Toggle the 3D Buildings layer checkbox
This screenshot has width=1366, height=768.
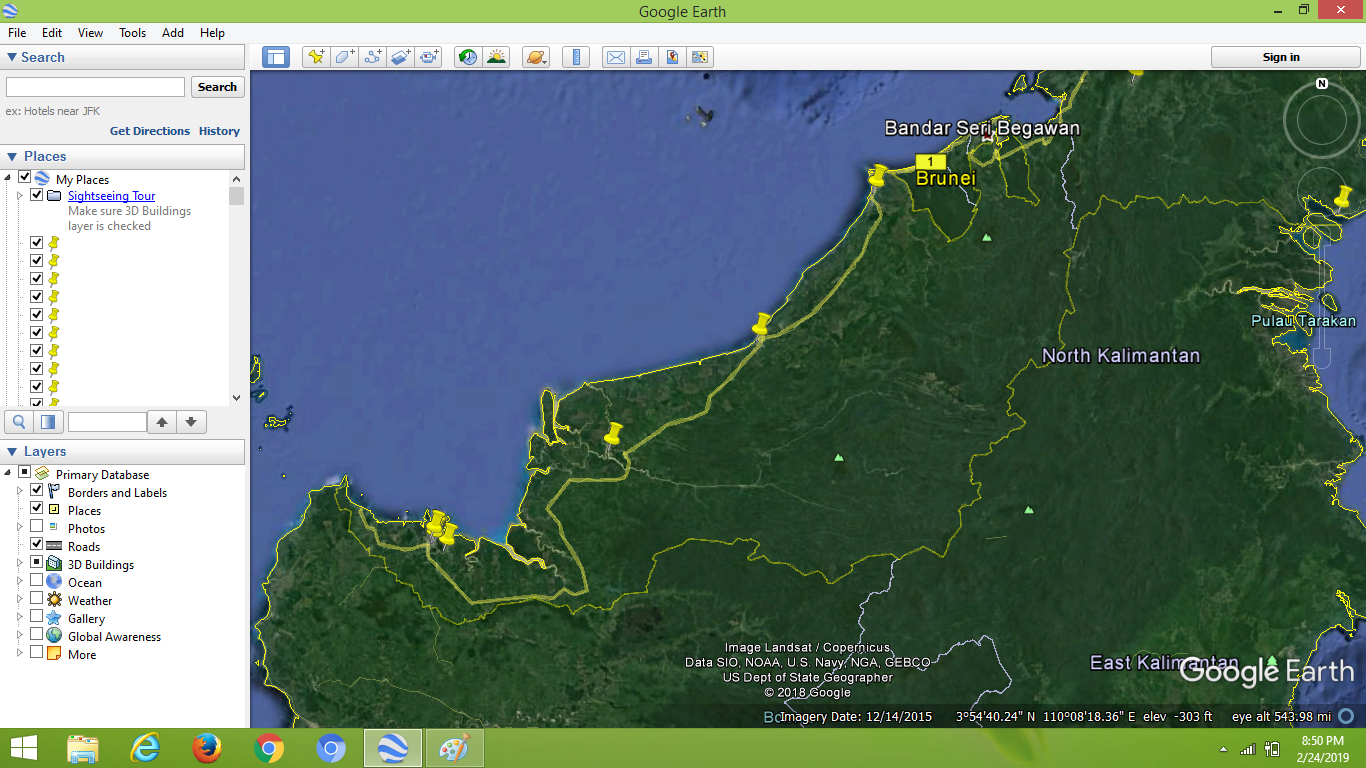coord(37,563)
